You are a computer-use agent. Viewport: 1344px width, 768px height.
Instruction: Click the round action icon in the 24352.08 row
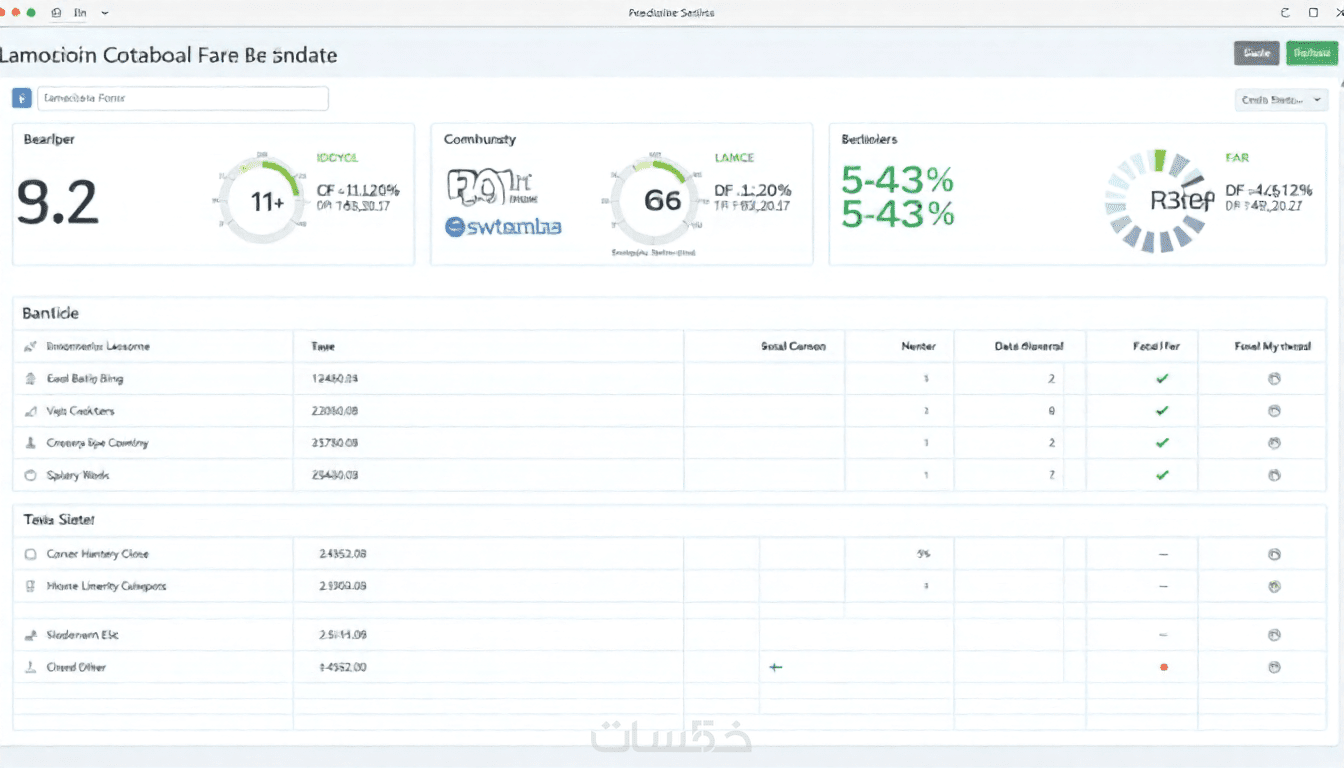[1274, 554]
